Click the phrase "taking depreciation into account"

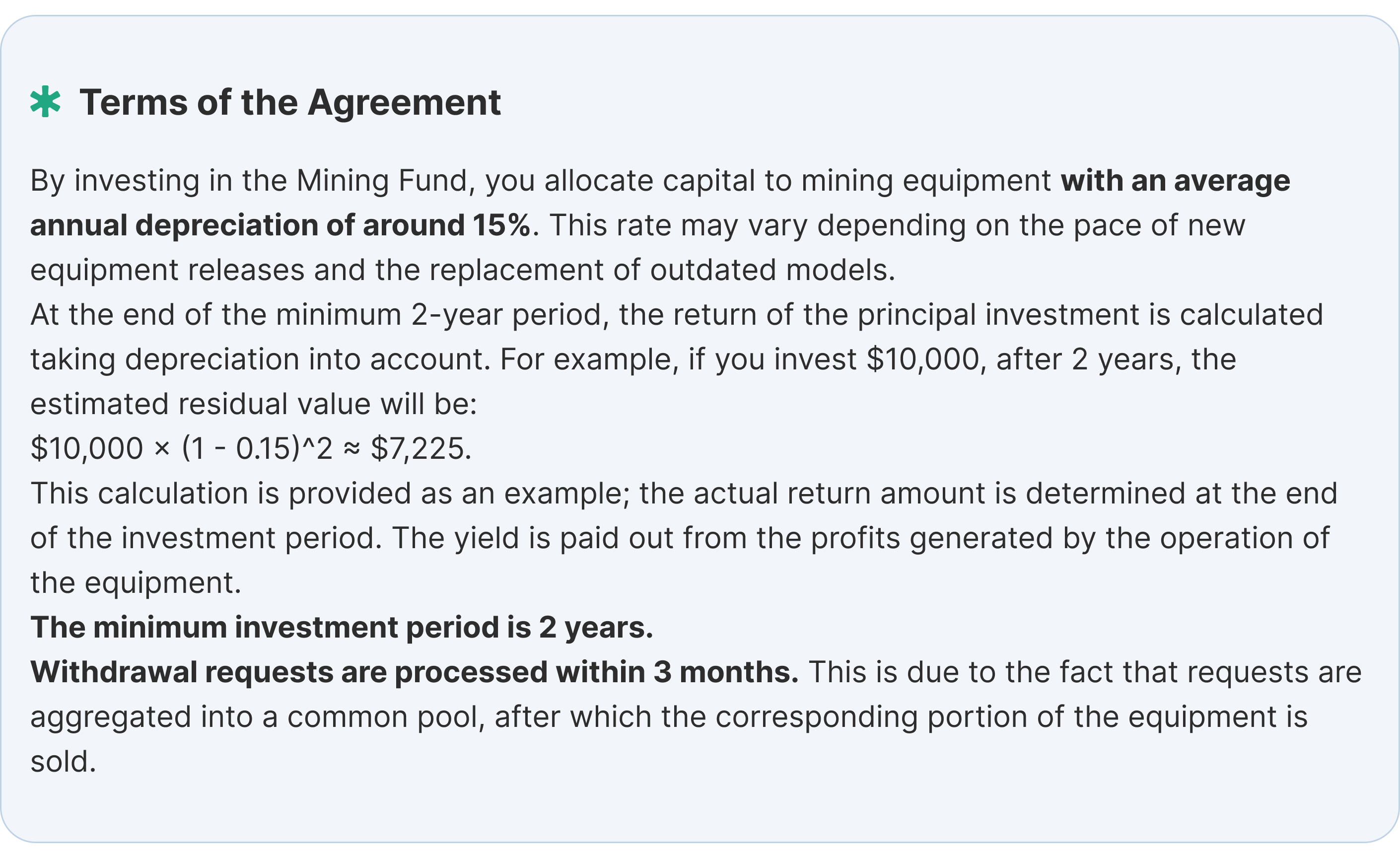(x=259, y=359)
